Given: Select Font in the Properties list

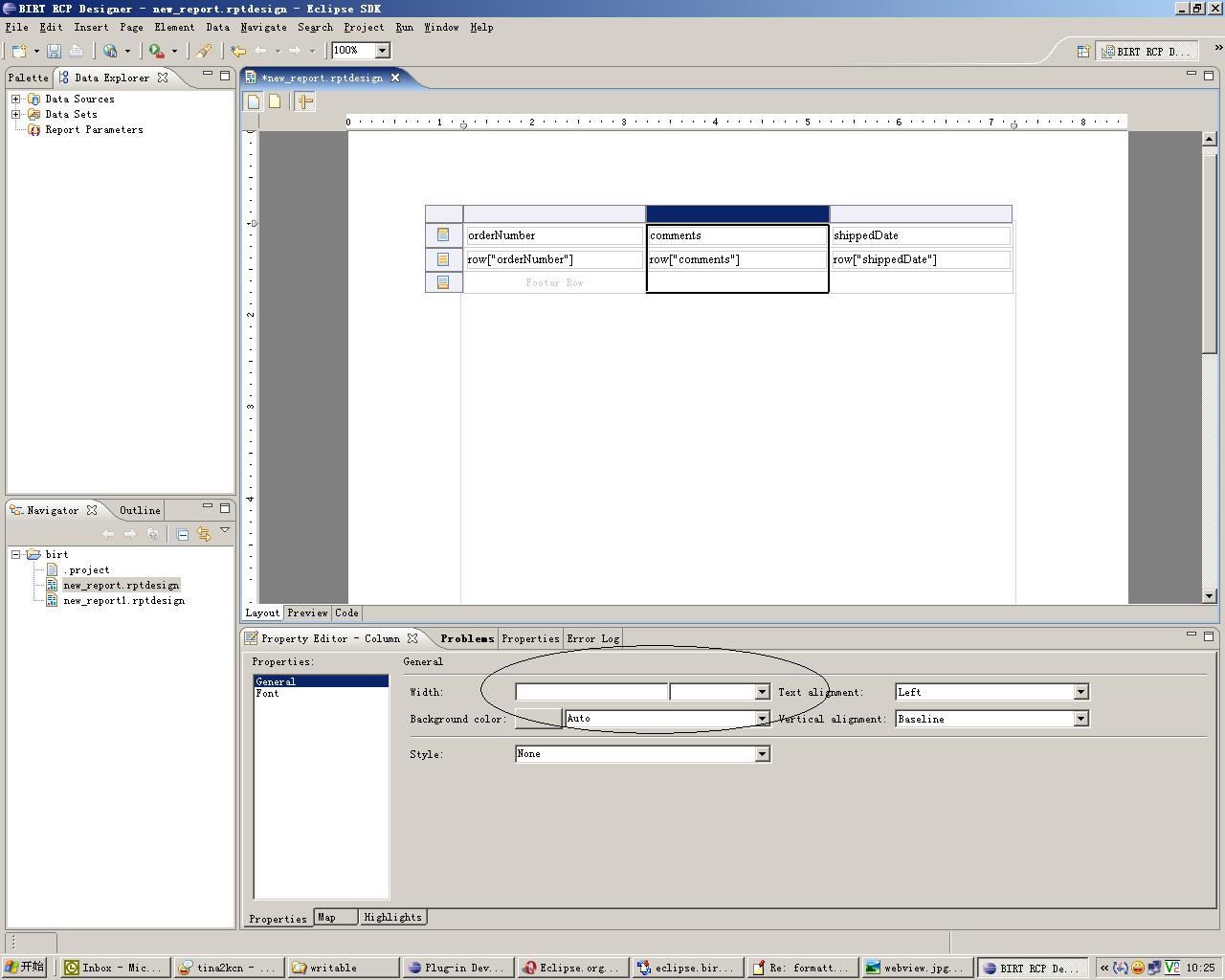Looking at the screenshot, I should pyautogui.click(x=268, y=693).
